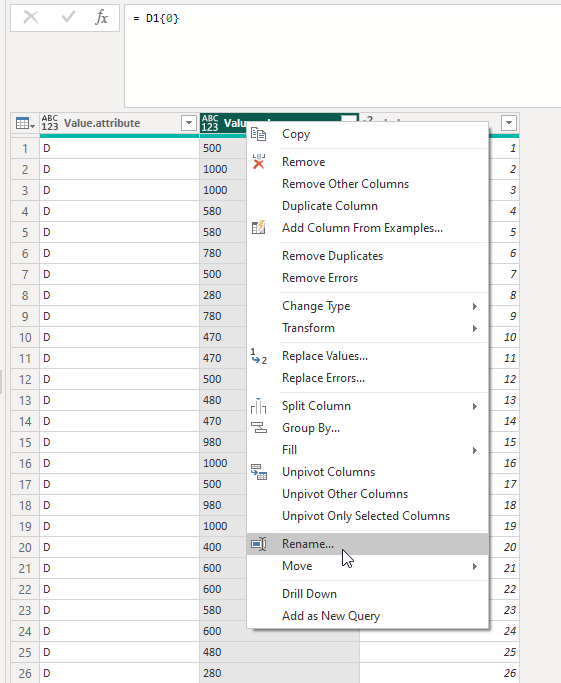Click the formula bar with = D1{0}
Screen dimensions: 561x683
pos(342,56)
